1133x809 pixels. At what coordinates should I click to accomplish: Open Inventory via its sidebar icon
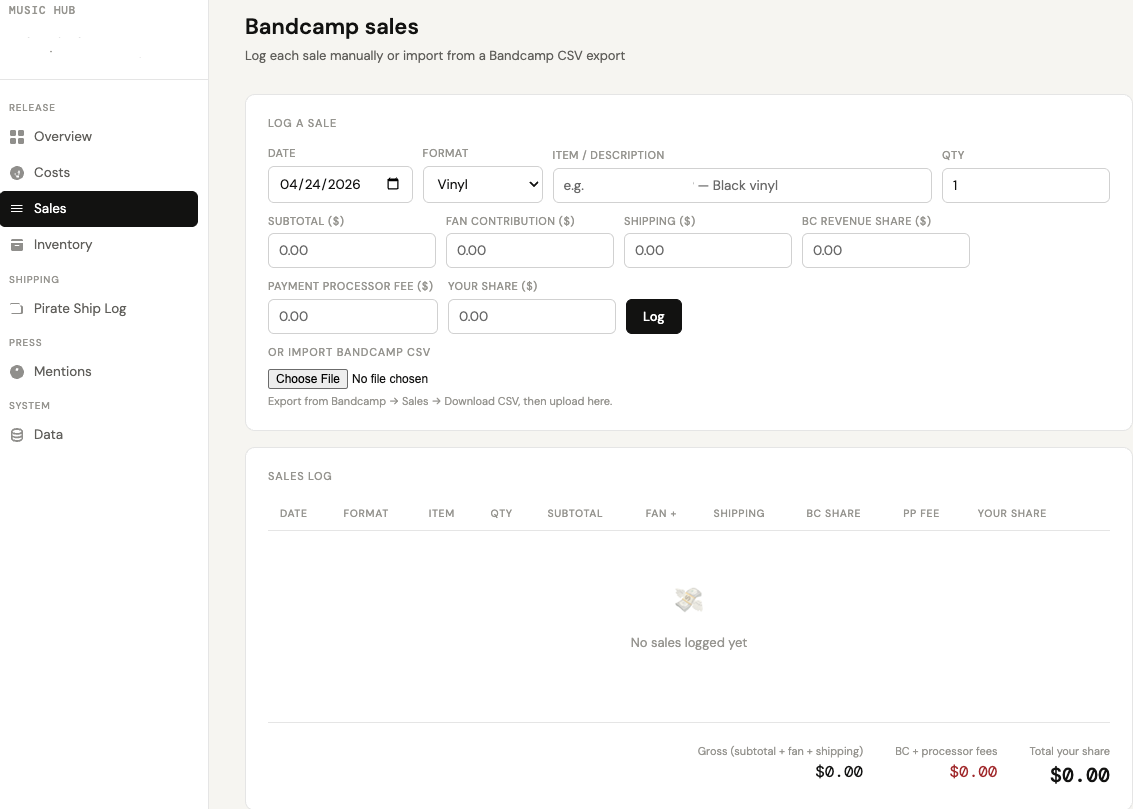click(16, 244)
